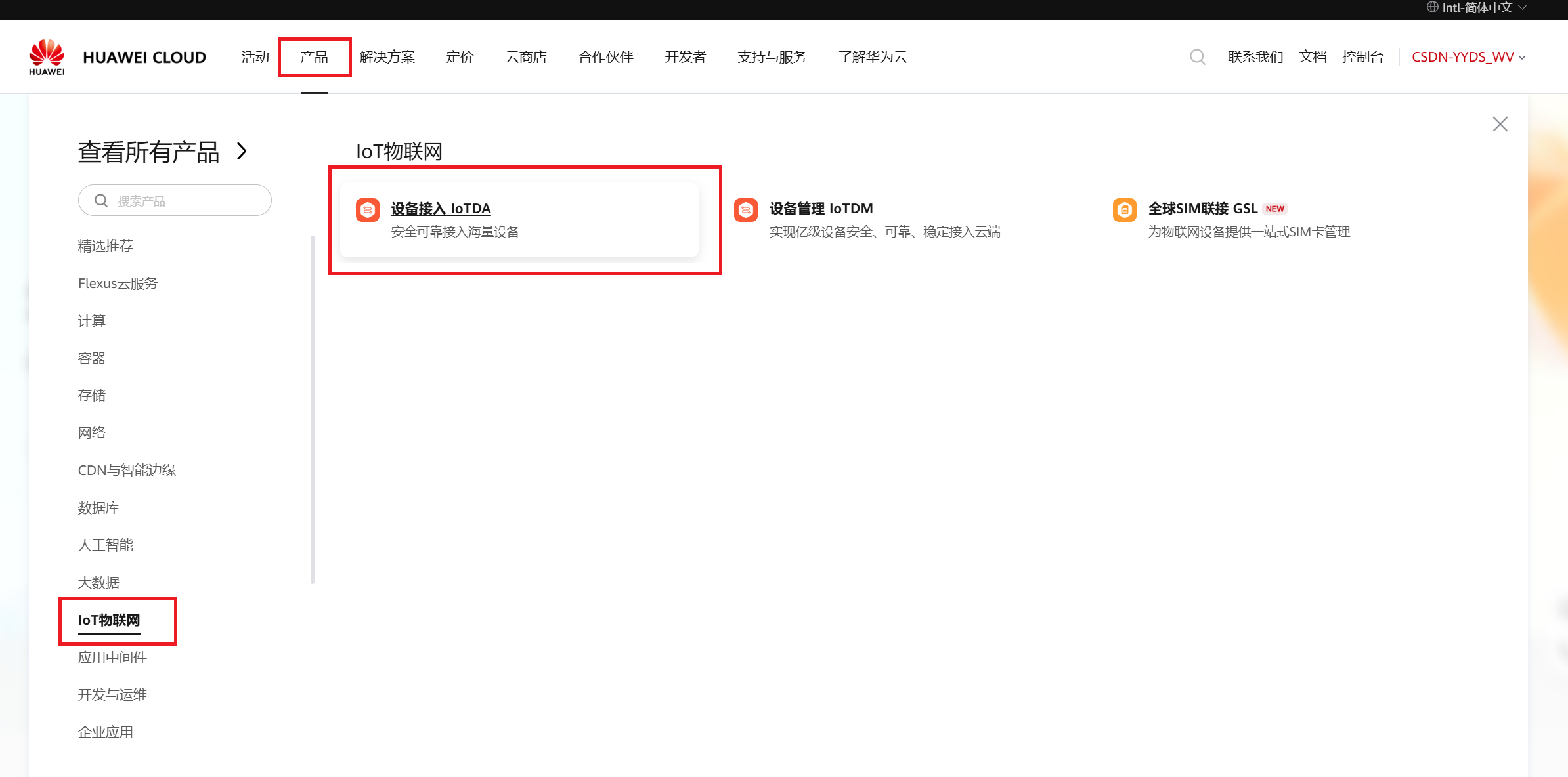Click the 设备接入 IoTDA product icon
Screen dimensions: 1568x777
coord(368,210)
